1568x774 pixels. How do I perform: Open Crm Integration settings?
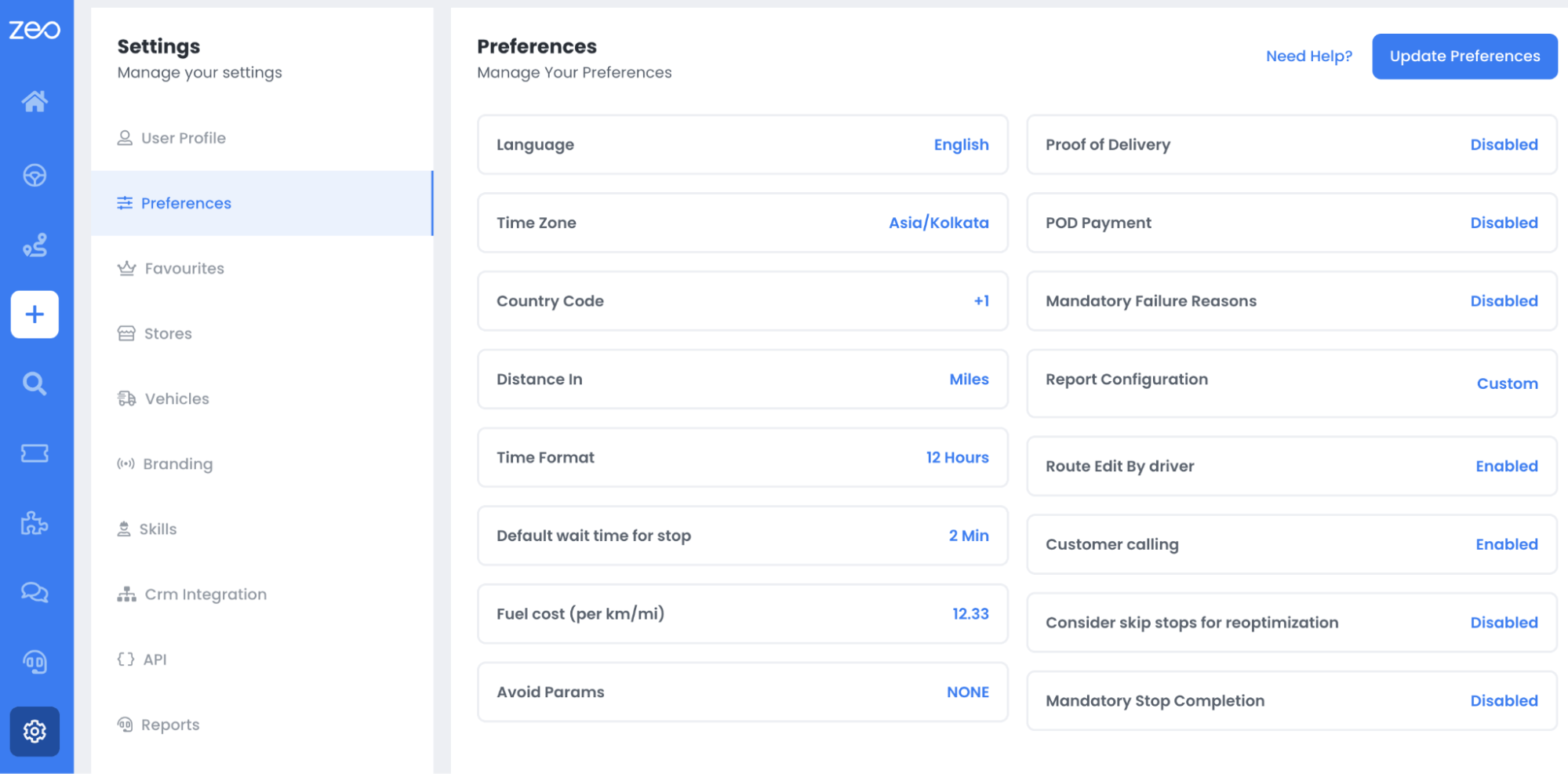tap(262, 594)
